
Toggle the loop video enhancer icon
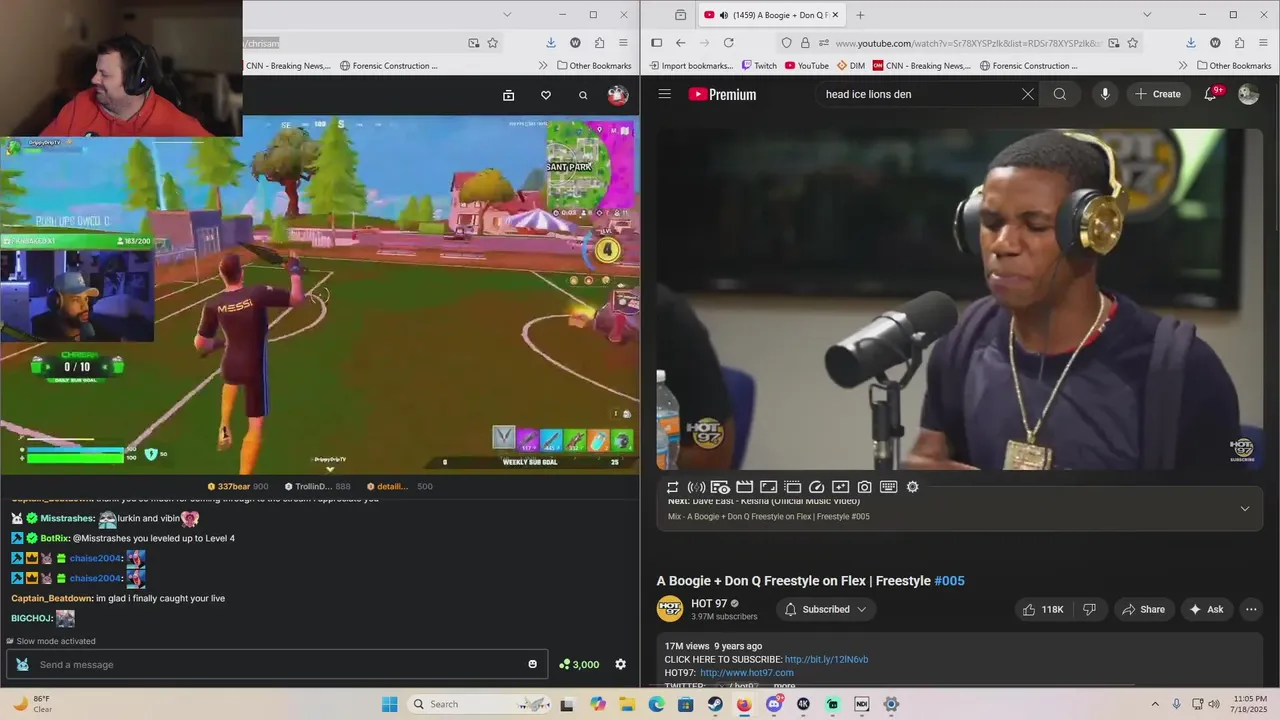point(673,487)
